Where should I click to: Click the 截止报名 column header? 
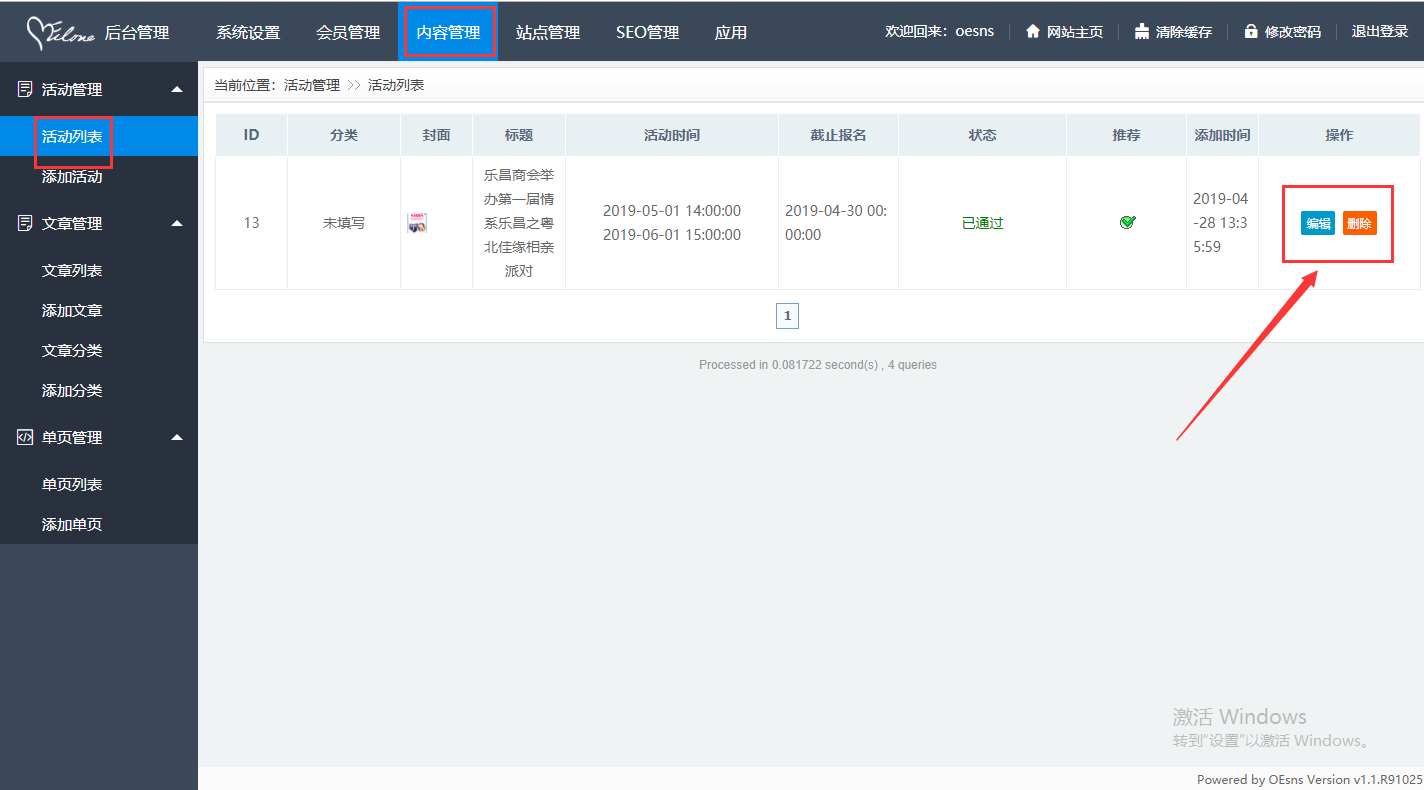pyautogui.click(x=838, y=134)
